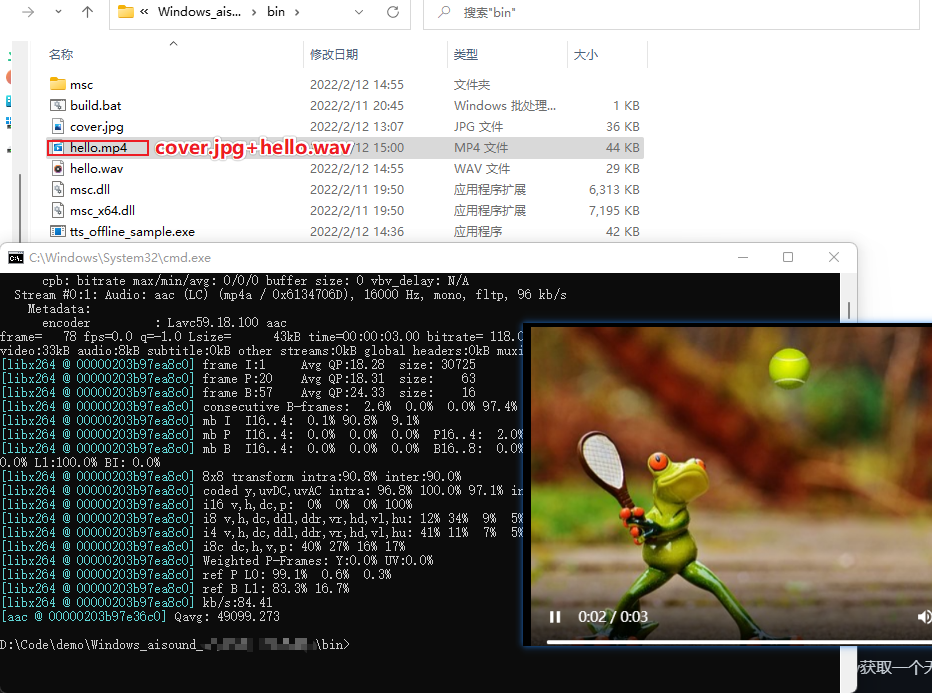Select the cover.jpg image file icon
This screenshot has height=693, width=932.
(58, 126)
